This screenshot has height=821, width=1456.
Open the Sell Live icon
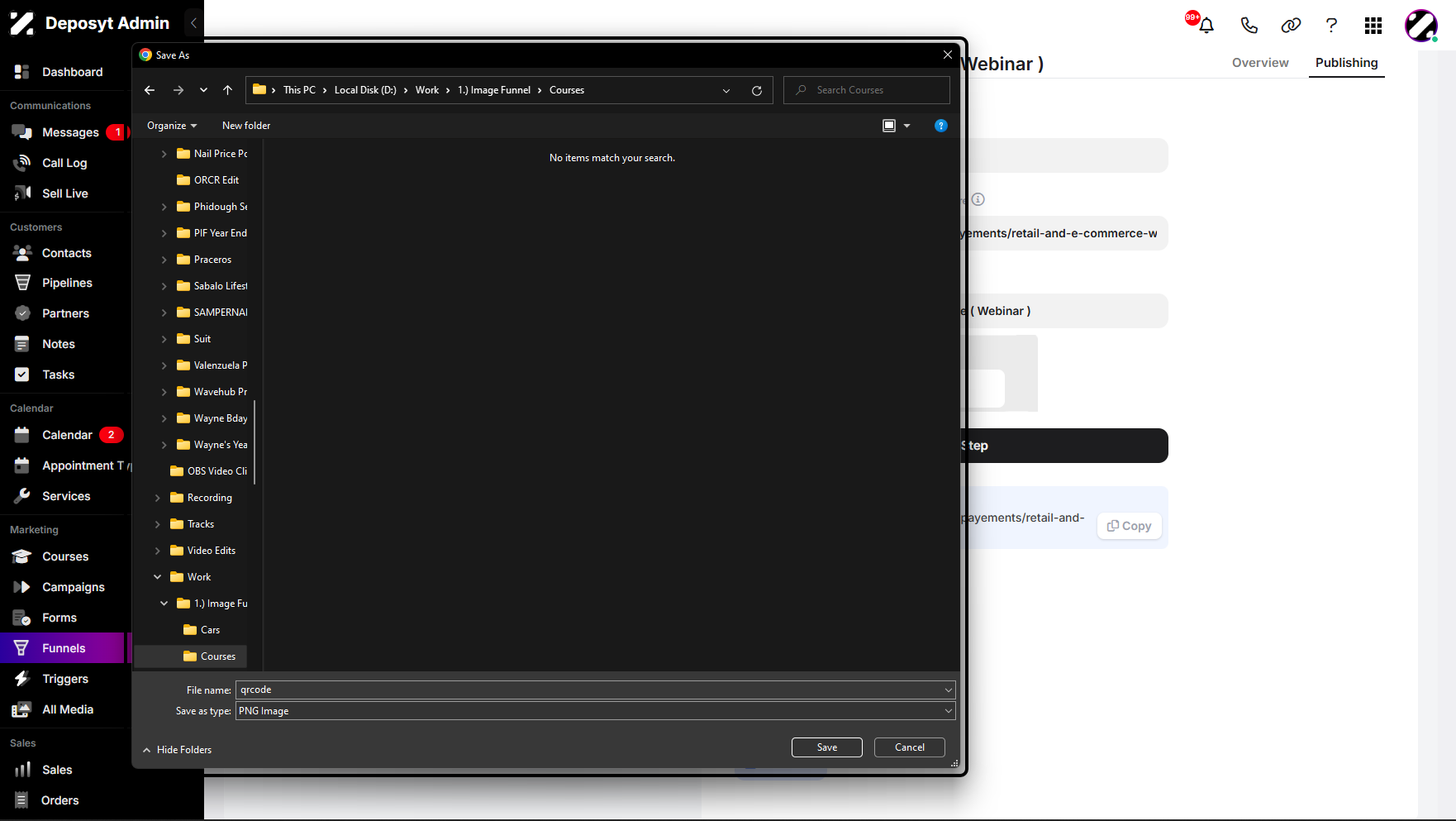(x=22, y=193)
